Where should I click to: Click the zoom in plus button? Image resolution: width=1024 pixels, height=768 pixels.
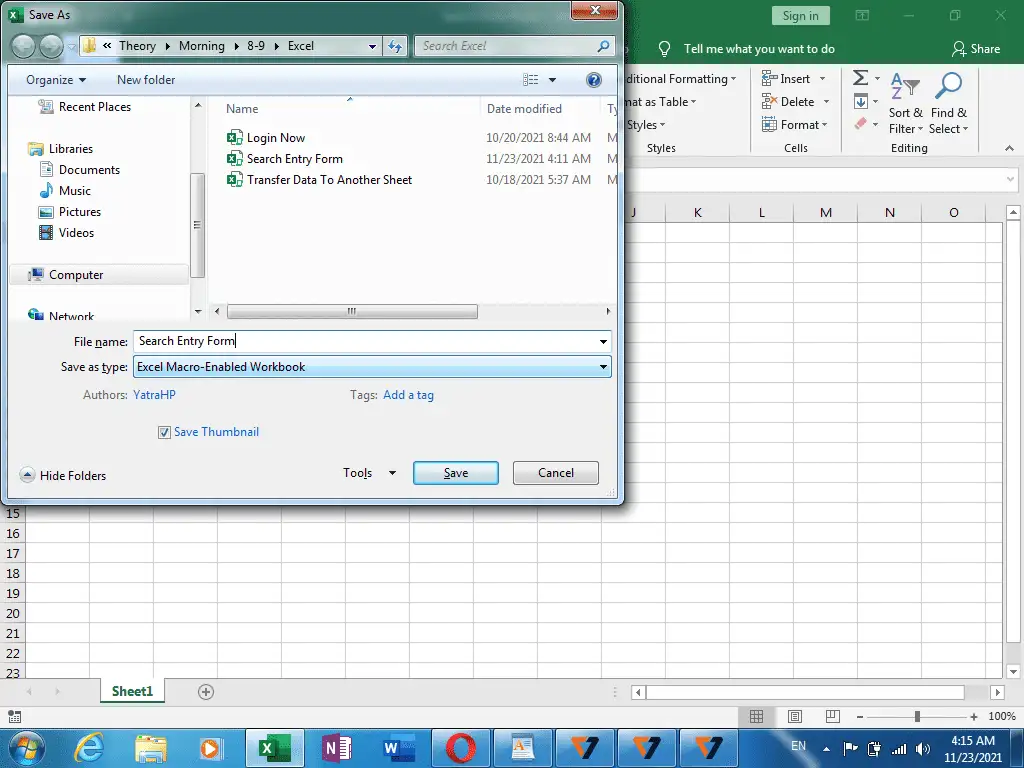(x=974, y=717)
